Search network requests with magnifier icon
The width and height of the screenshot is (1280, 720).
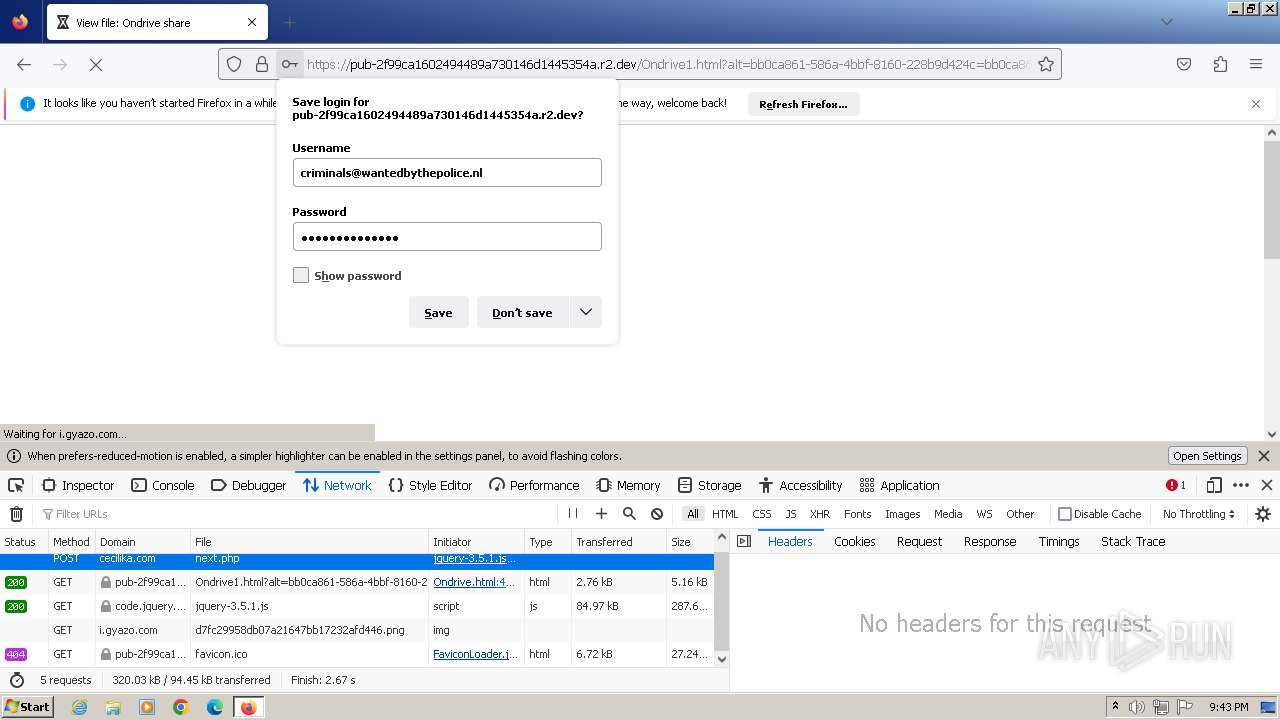tap(629, 514)
